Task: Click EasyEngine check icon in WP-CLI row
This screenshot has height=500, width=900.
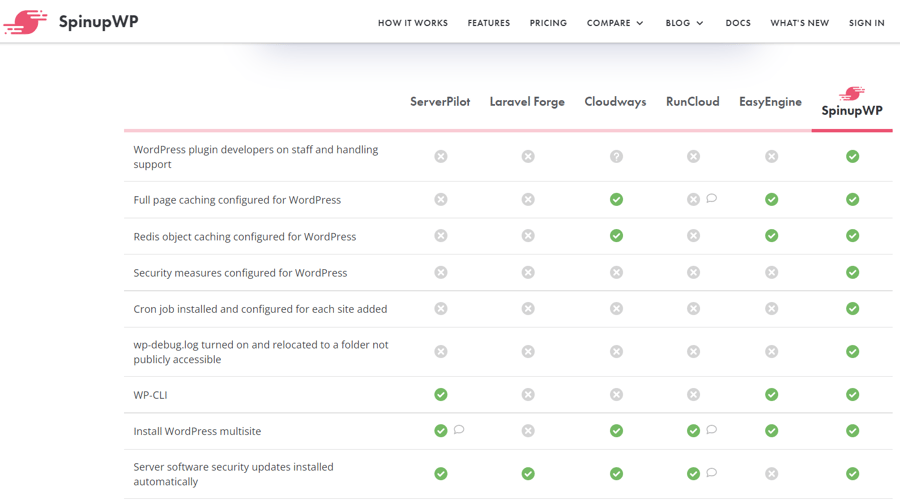Action: click(x=771, y=394)
